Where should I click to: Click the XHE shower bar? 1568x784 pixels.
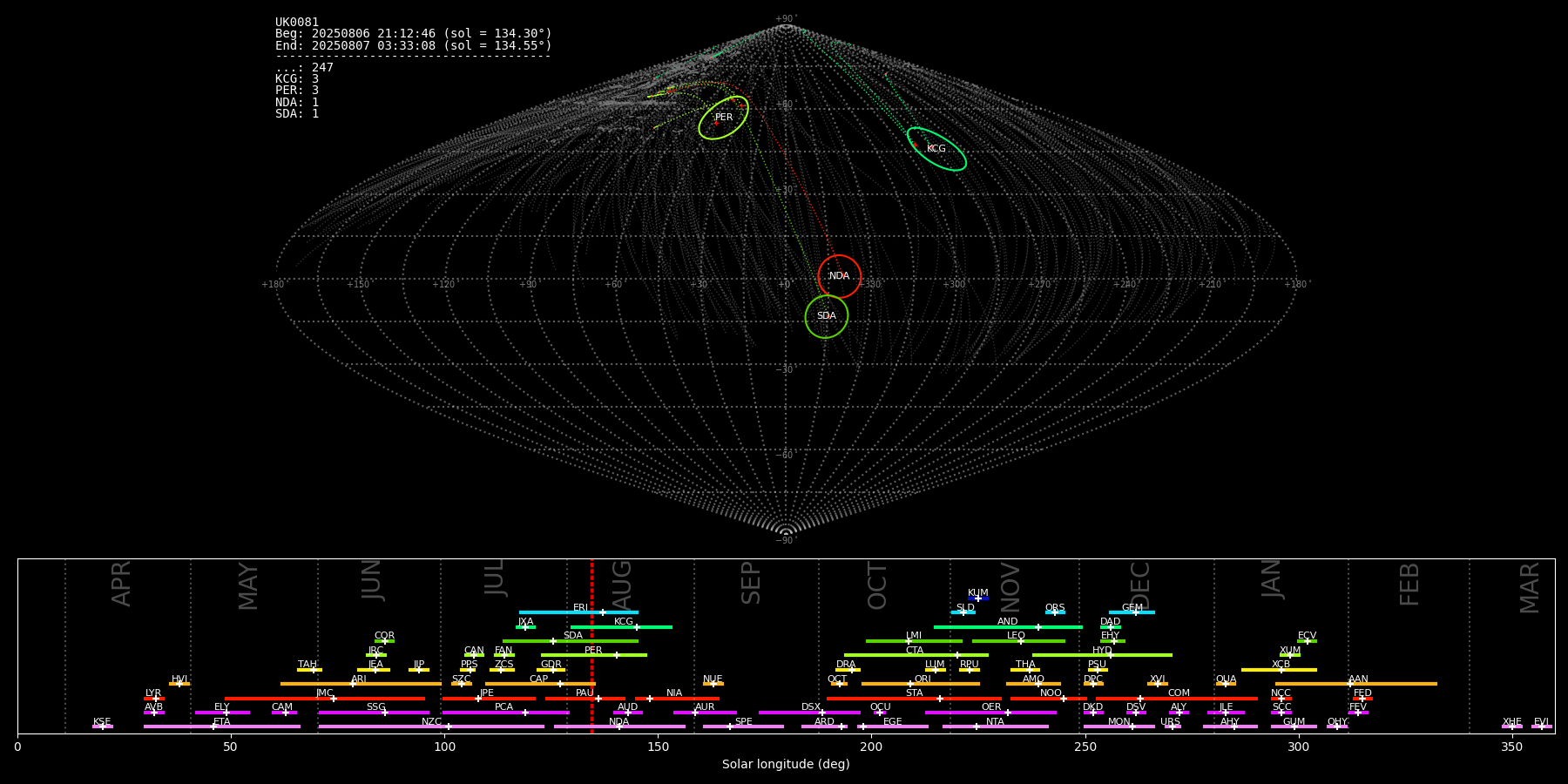coord(1512,727)
